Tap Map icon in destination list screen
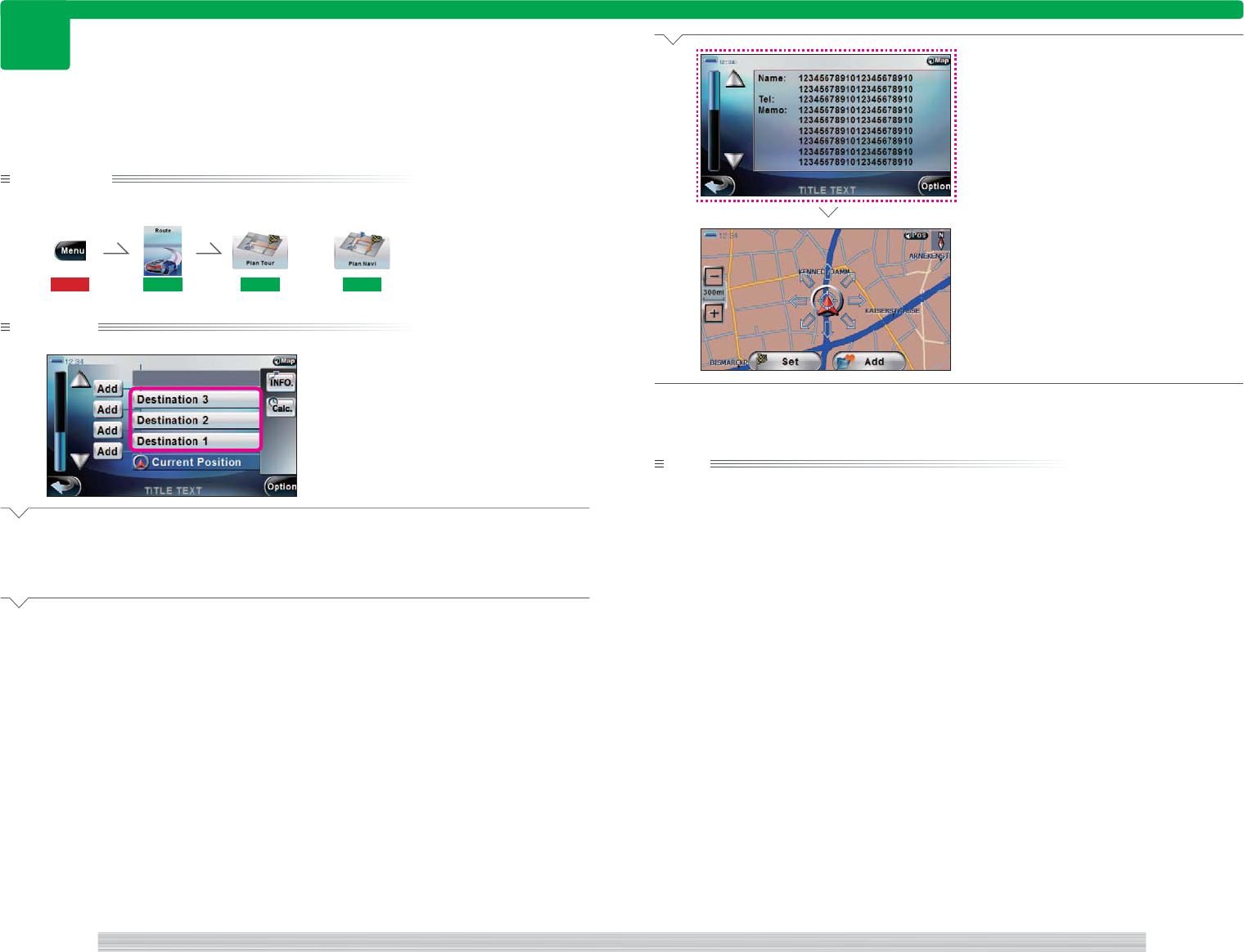Screen dimensions: 1244x952 click(x=284, y=361)
